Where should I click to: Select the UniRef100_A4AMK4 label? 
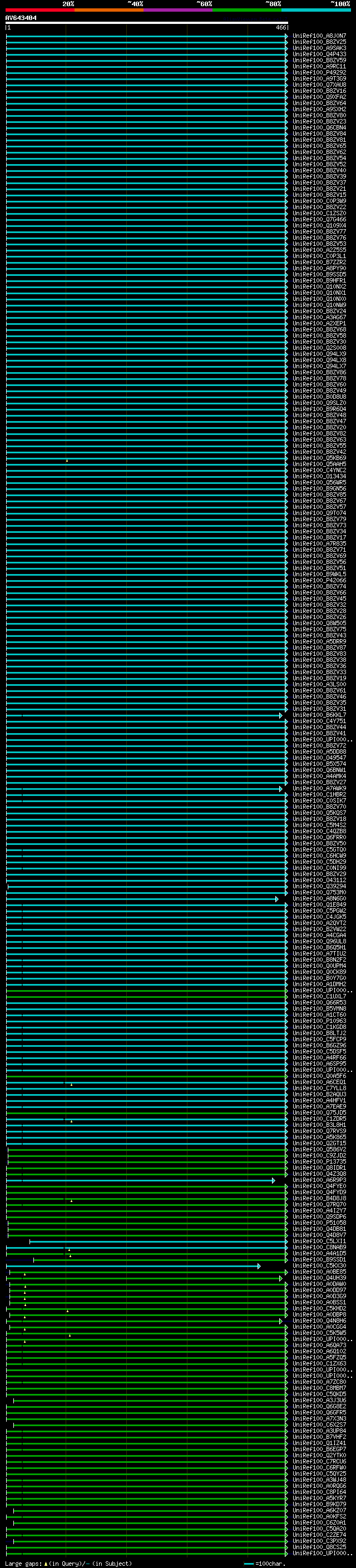(319, 776)
